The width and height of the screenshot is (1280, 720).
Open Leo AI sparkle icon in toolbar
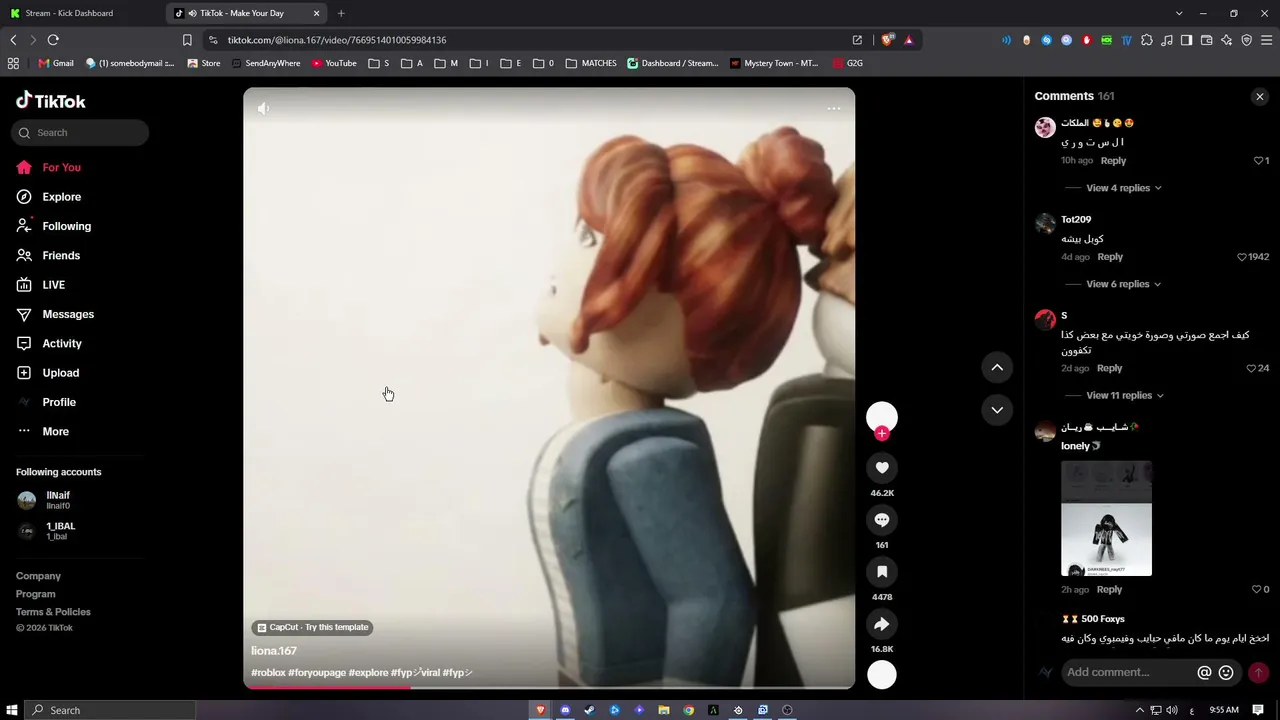tap(1226, 40)
